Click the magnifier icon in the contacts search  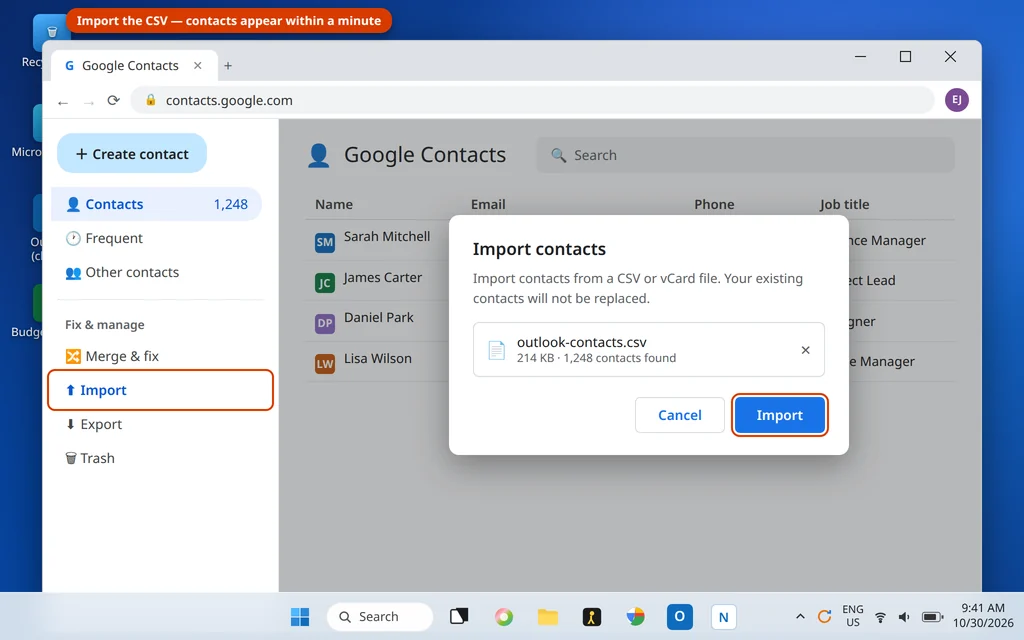pyautogui.click(x=558, y=155)
